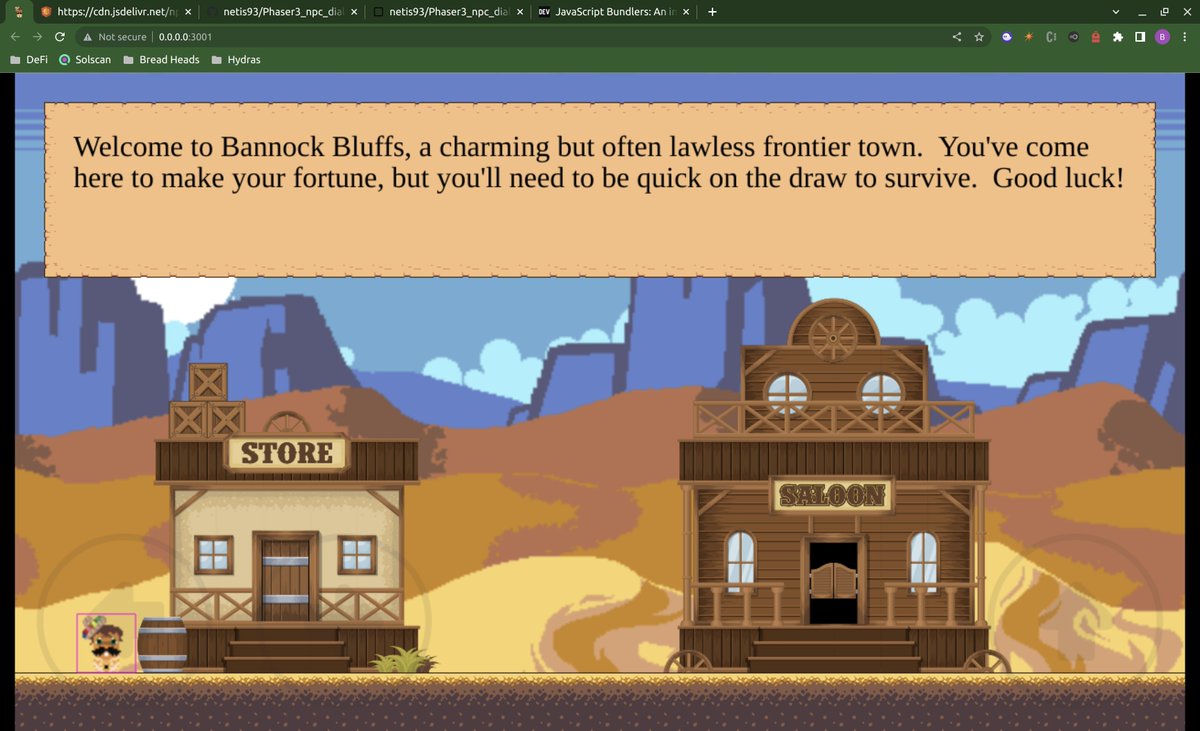Close the cdn.jsdelivr.net tab

pyautogui.click(x=188, y=12)
